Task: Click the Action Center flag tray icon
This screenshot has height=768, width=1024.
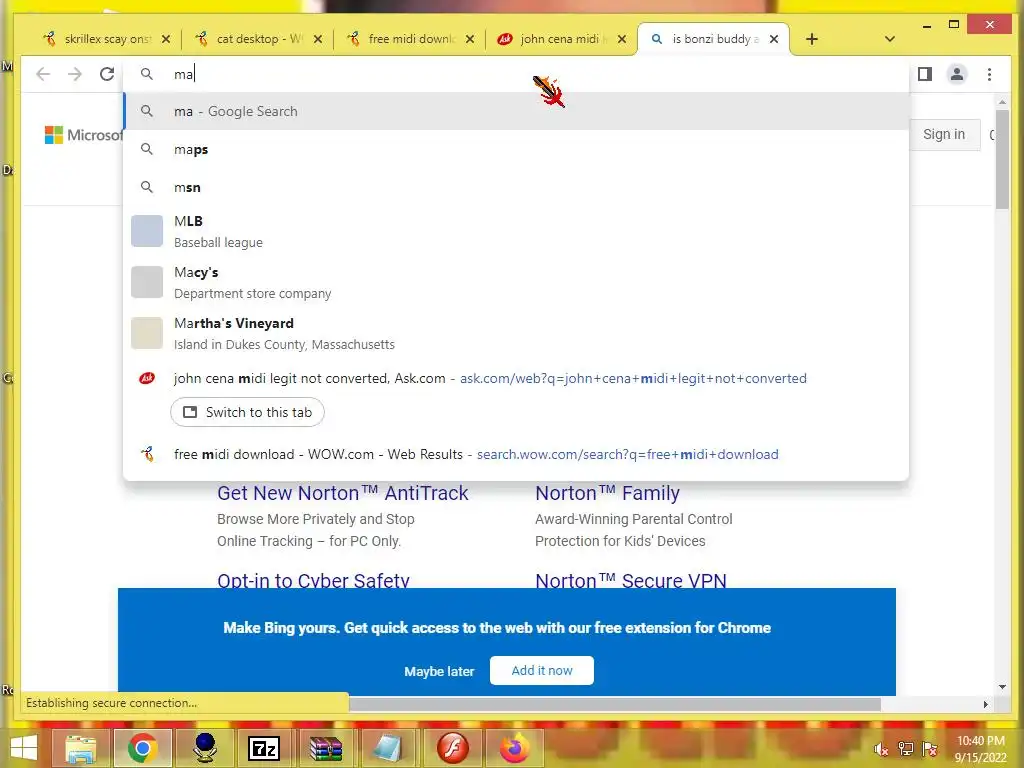Action: click(x=929, y=749)
